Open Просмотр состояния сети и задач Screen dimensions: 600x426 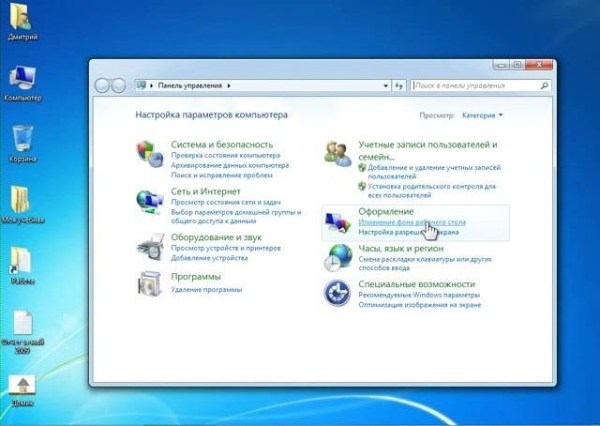pyautogui.click(x=226, y=202)
